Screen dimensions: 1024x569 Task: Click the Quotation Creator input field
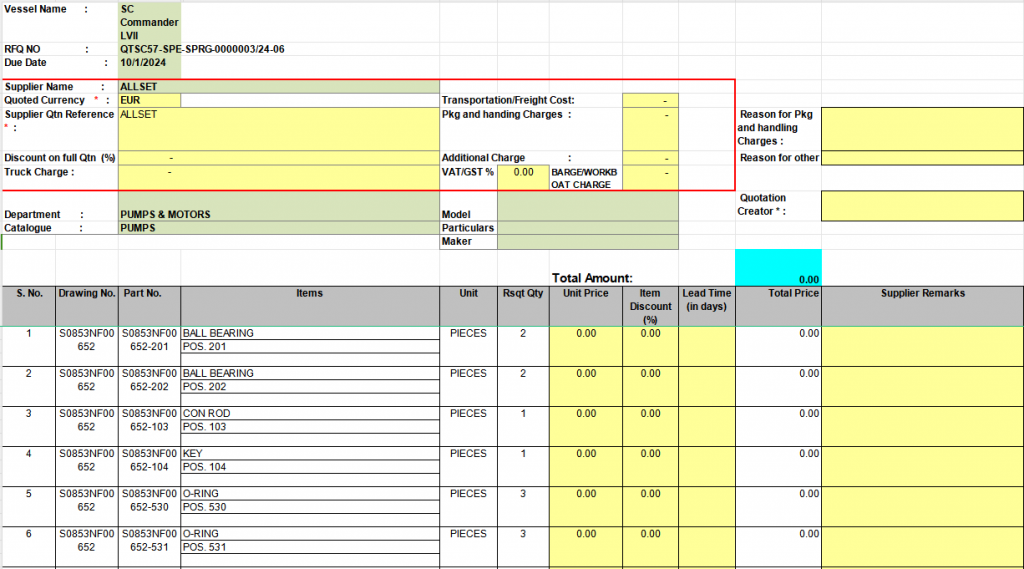[921, 205]
